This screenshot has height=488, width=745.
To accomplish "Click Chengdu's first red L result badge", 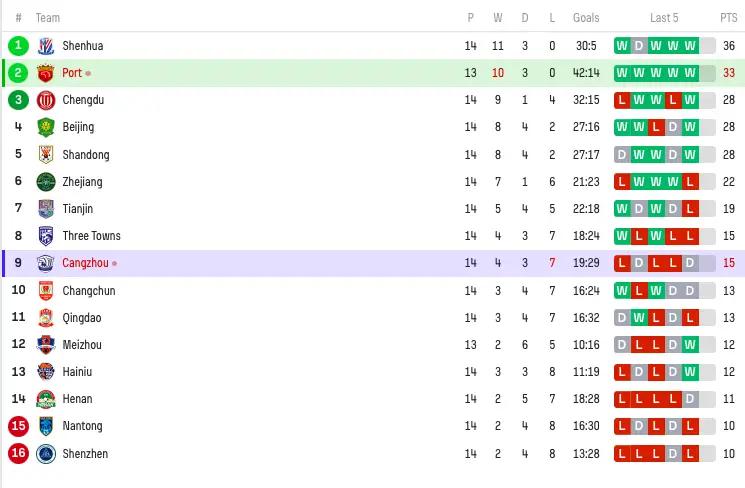I will coord(622,100).
